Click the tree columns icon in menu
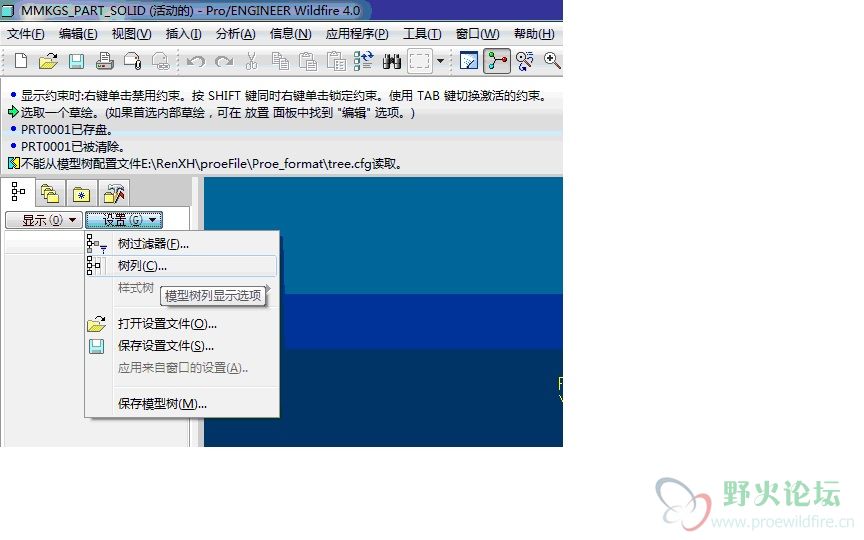The width and height of the screenshot is (864, 540). coord(94,266)
